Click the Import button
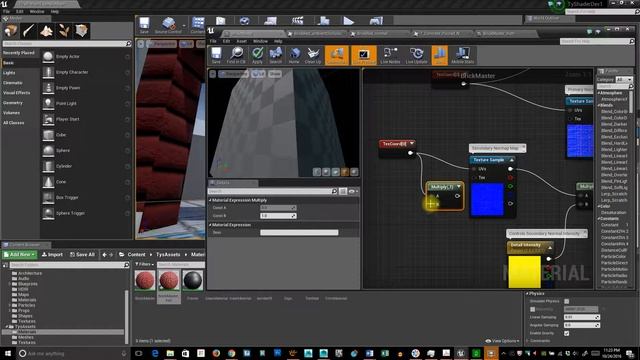640x360 pixels. [52, 255]
